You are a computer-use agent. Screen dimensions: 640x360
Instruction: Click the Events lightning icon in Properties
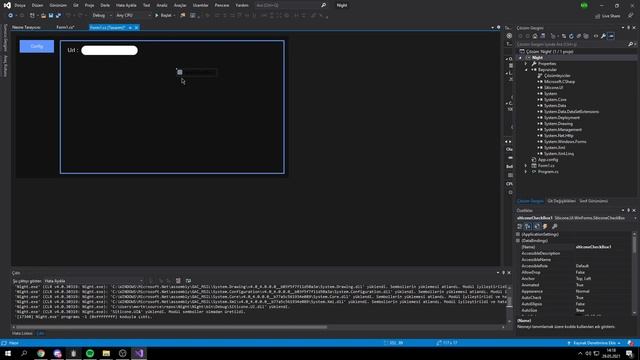545,227
